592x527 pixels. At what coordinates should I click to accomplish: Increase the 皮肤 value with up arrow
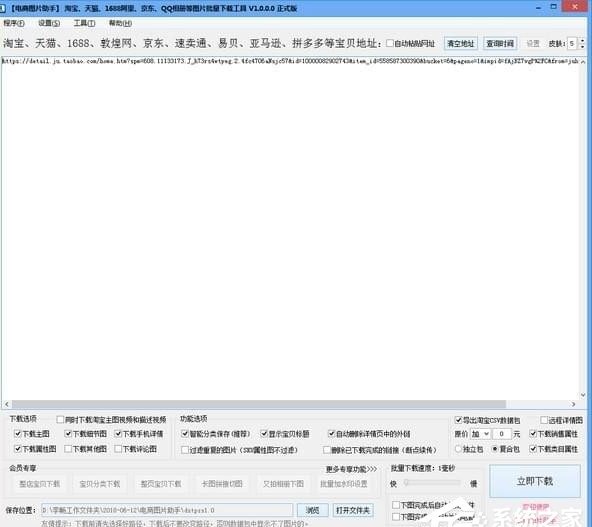[x=583, y=40]
